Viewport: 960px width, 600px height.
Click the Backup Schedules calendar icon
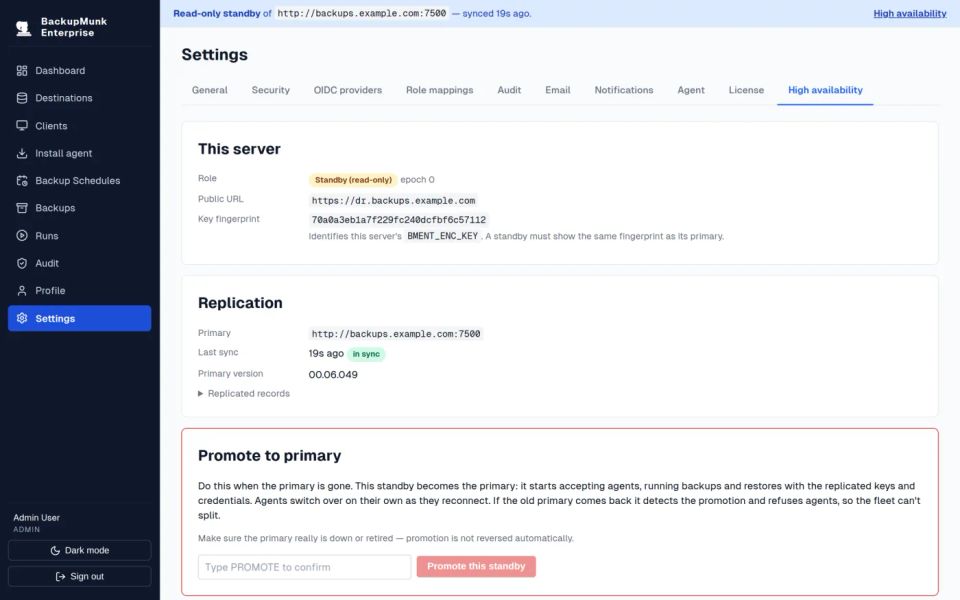point(22,181)
